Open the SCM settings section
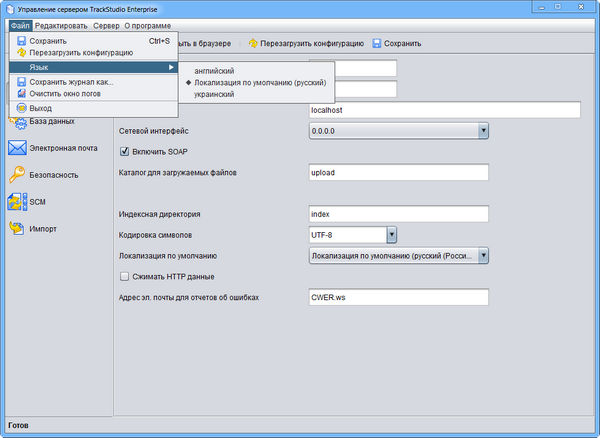 coord(18,201)
